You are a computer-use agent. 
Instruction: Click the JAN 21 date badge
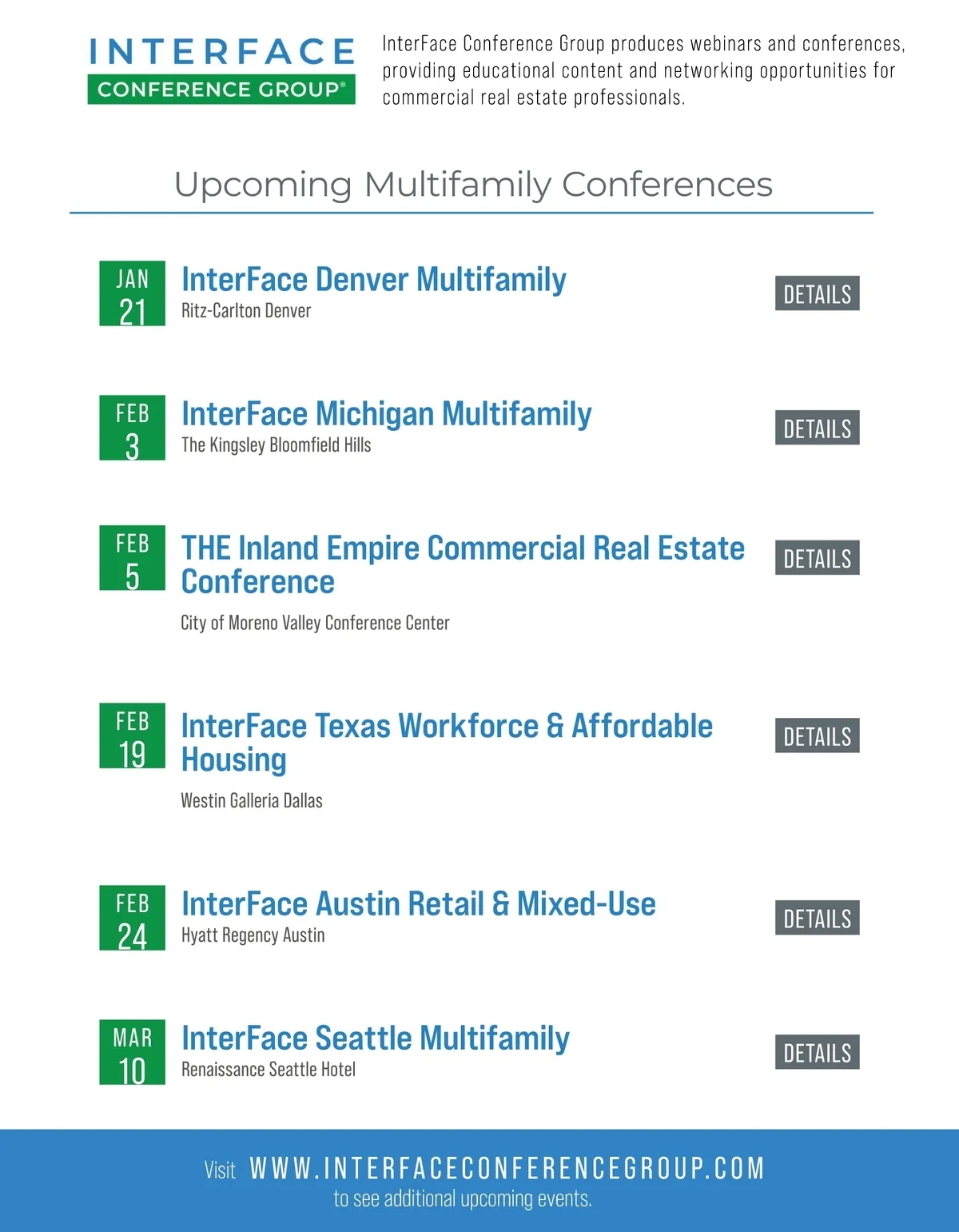click(132, 293)
